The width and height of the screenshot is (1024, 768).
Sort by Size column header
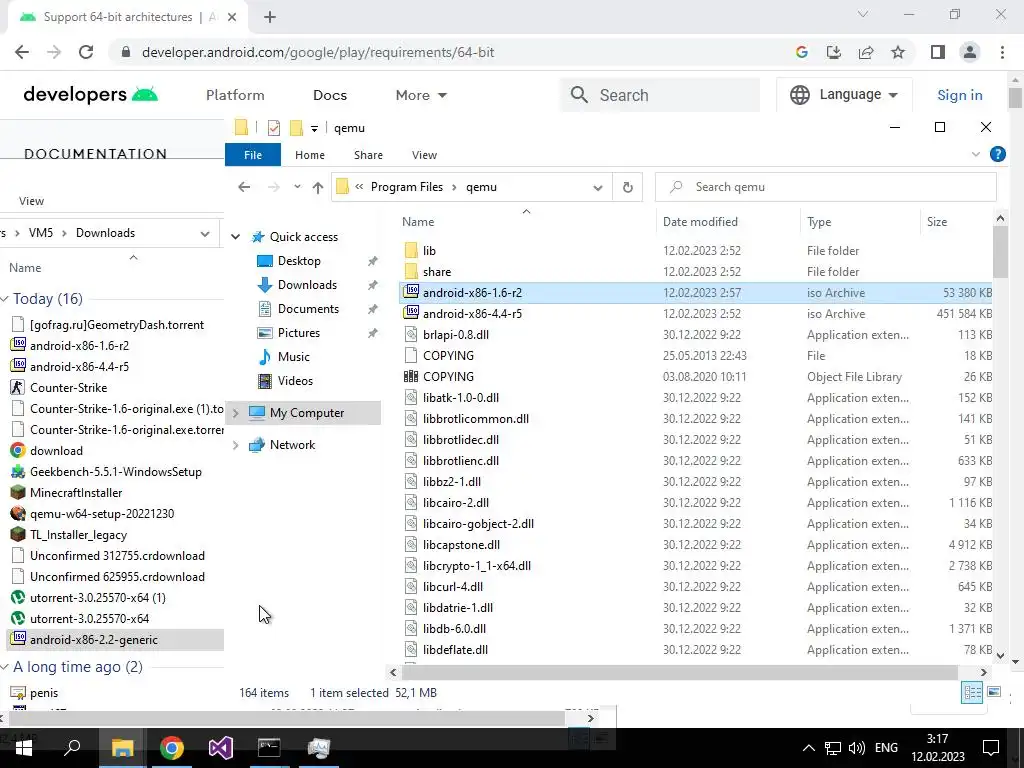pos(936,222)
